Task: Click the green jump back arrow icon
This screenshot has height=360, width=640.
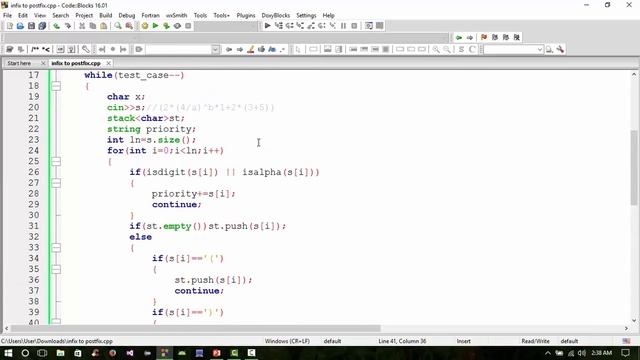Action: click(459, 37)
